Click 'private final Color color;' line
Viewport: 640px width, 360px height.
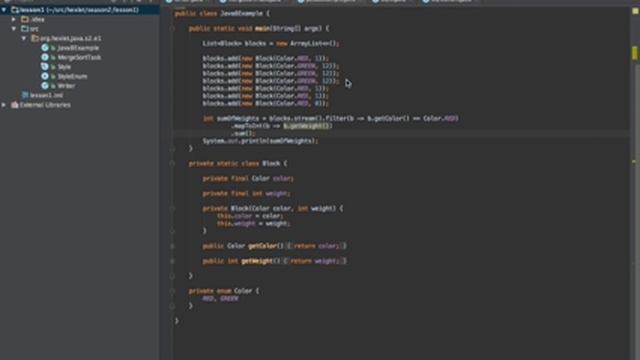[x=248, y=178]
